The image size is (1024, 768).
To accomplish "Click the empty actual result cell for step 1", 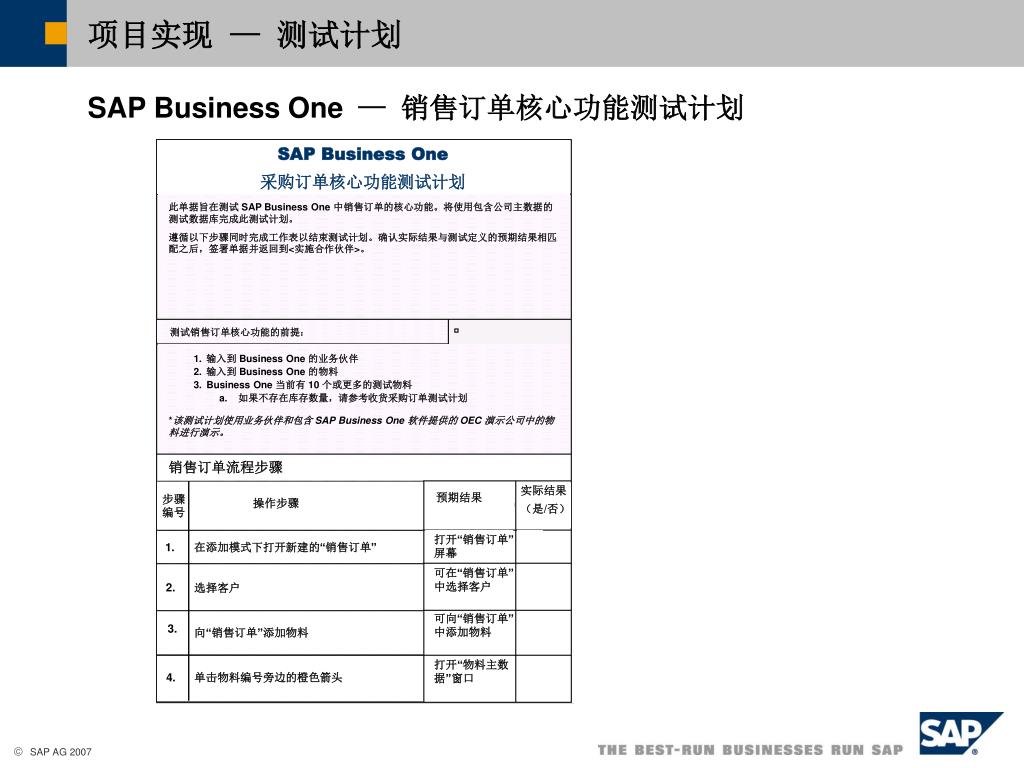I will [543, 547].
